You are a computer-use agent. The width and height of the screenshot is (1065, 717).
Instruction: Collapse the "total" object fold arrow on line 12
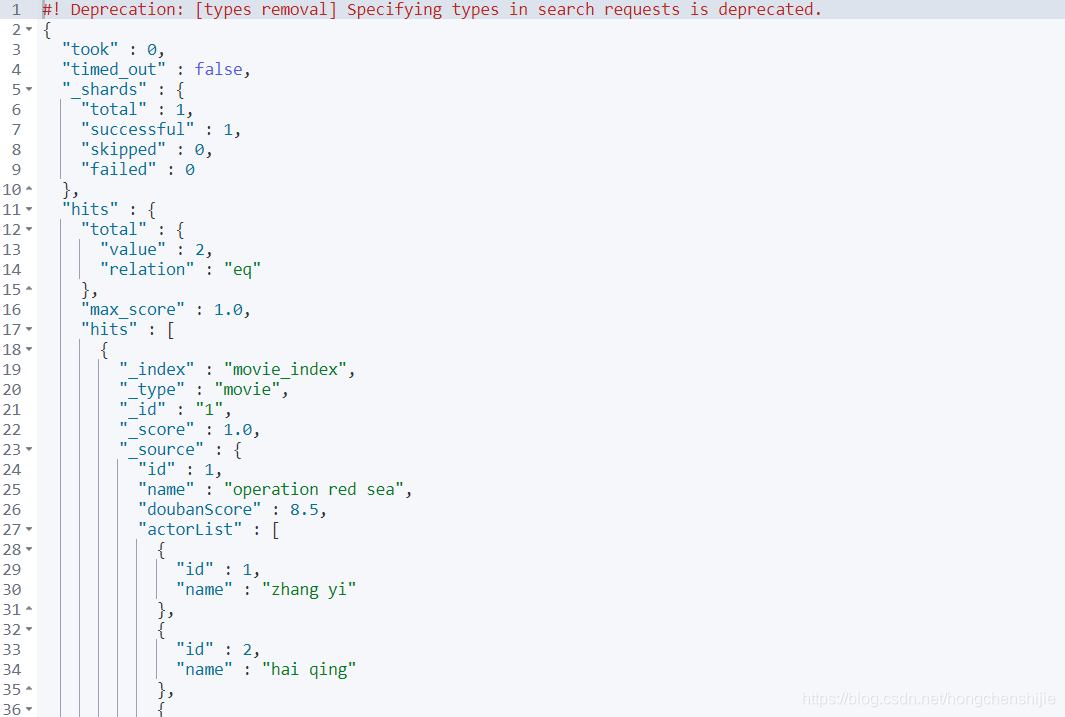29,229
